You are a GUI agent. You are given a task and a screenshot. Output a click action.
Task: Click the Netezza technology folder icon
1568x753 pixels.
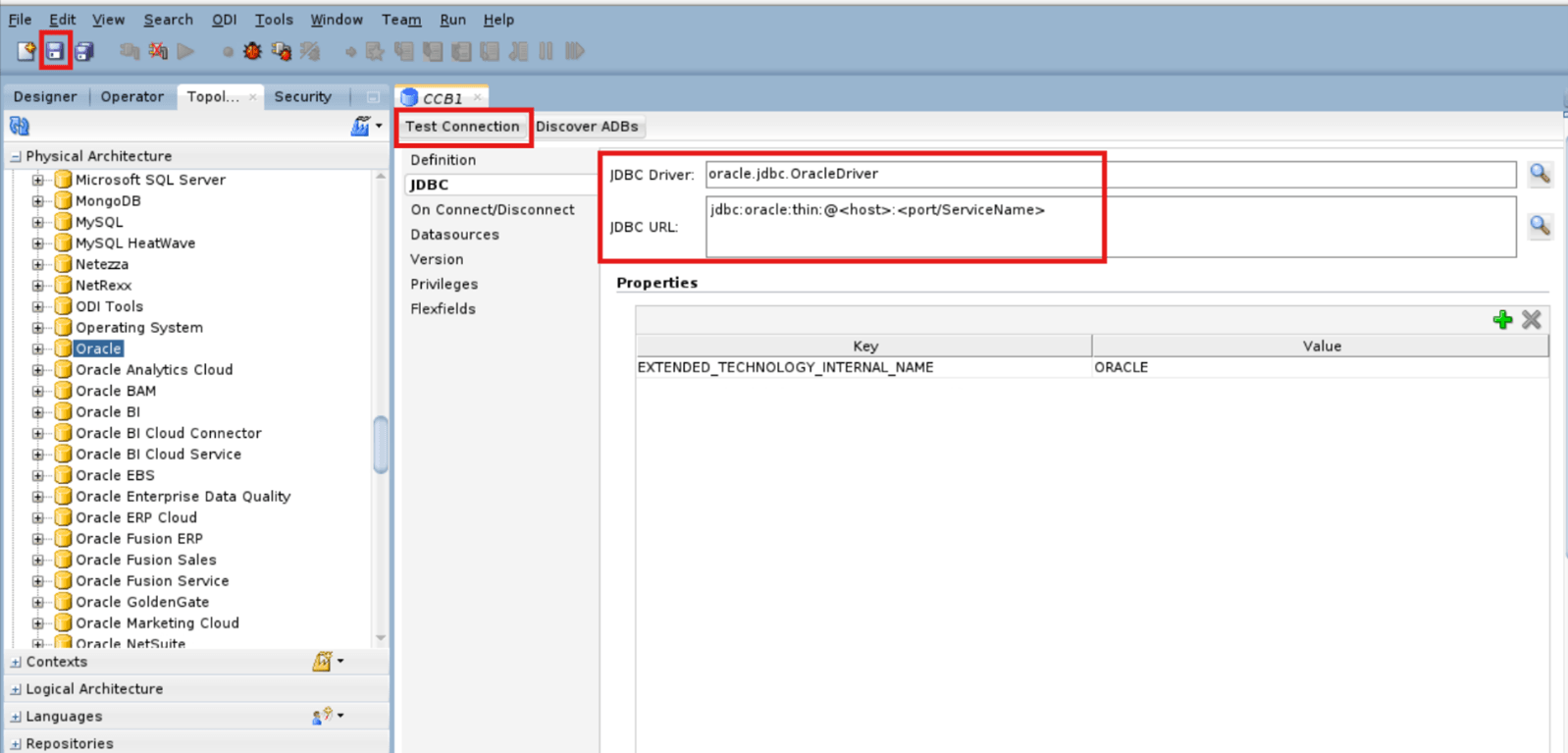[x=64, y=264]
